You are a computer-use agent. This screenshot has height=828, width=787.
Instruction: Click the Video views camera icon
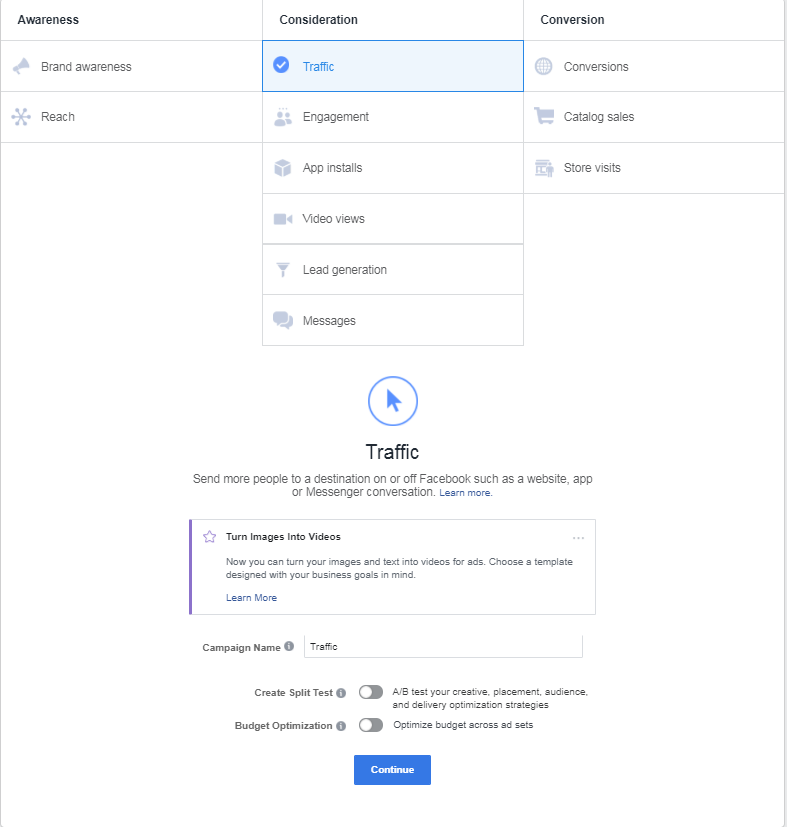pyautogui.click(x=283, y=219)
